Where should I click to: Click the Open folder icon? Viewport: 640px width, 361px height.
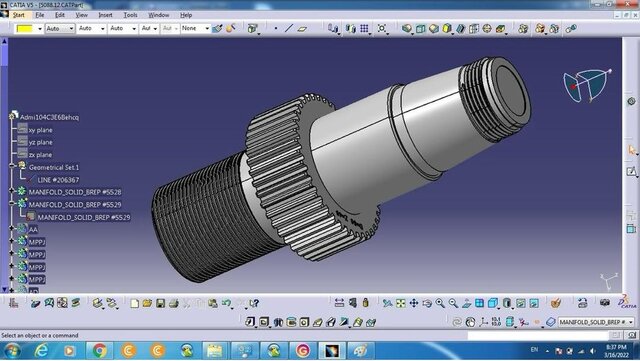147,303
